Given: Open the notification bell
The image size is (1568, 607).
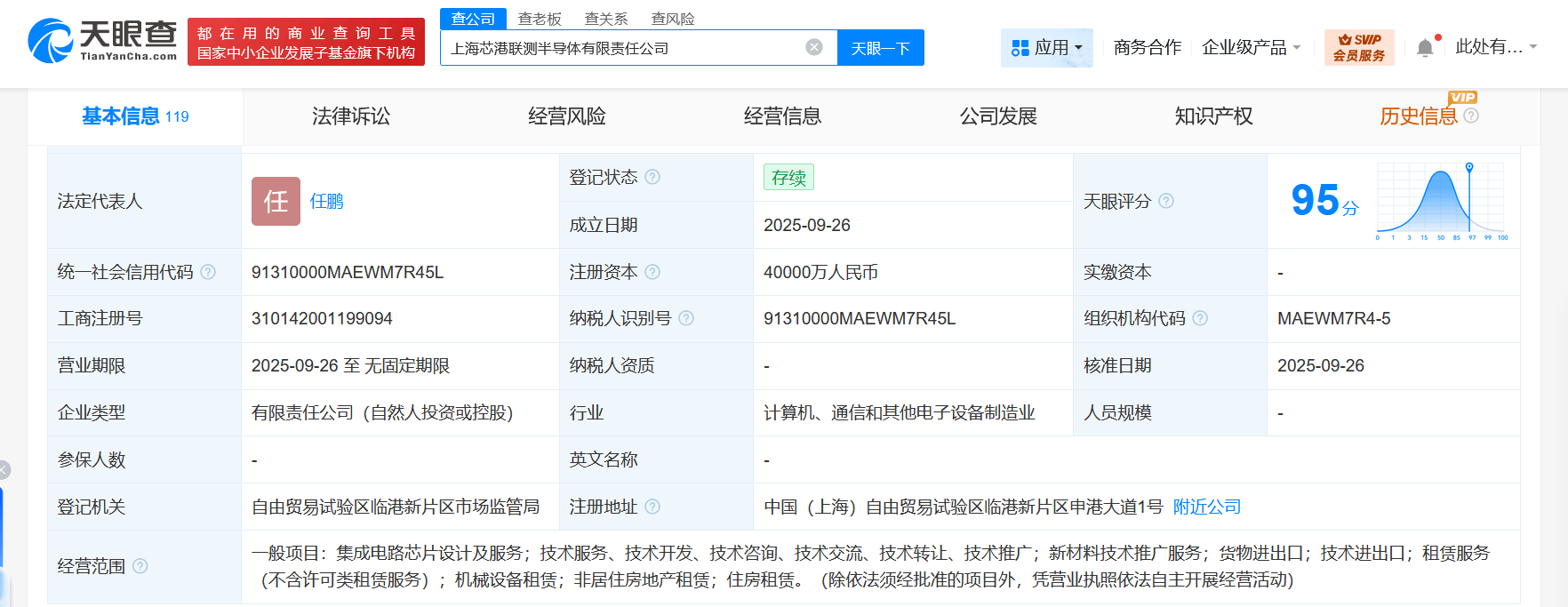Looking at the screenshot, I should pyautogui.click(x=1424, y=48).
